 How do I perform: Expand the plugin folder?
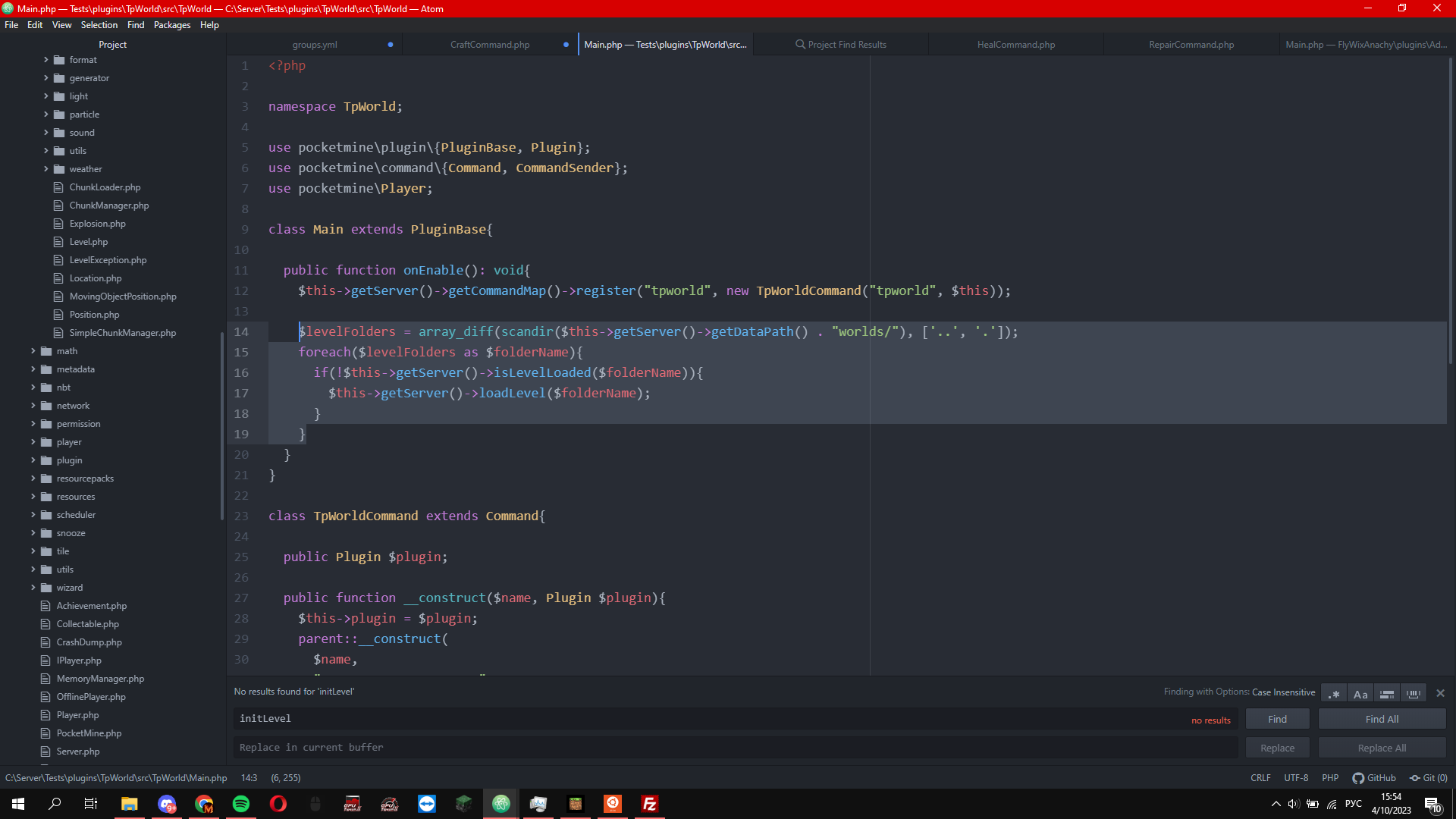[x=33, y=460]
